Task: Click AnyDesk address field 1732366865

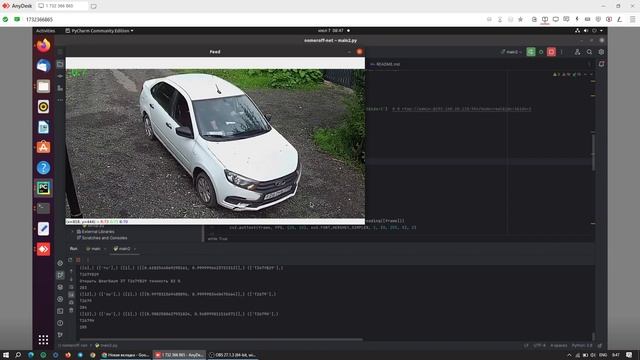Action: click(40, 19)
